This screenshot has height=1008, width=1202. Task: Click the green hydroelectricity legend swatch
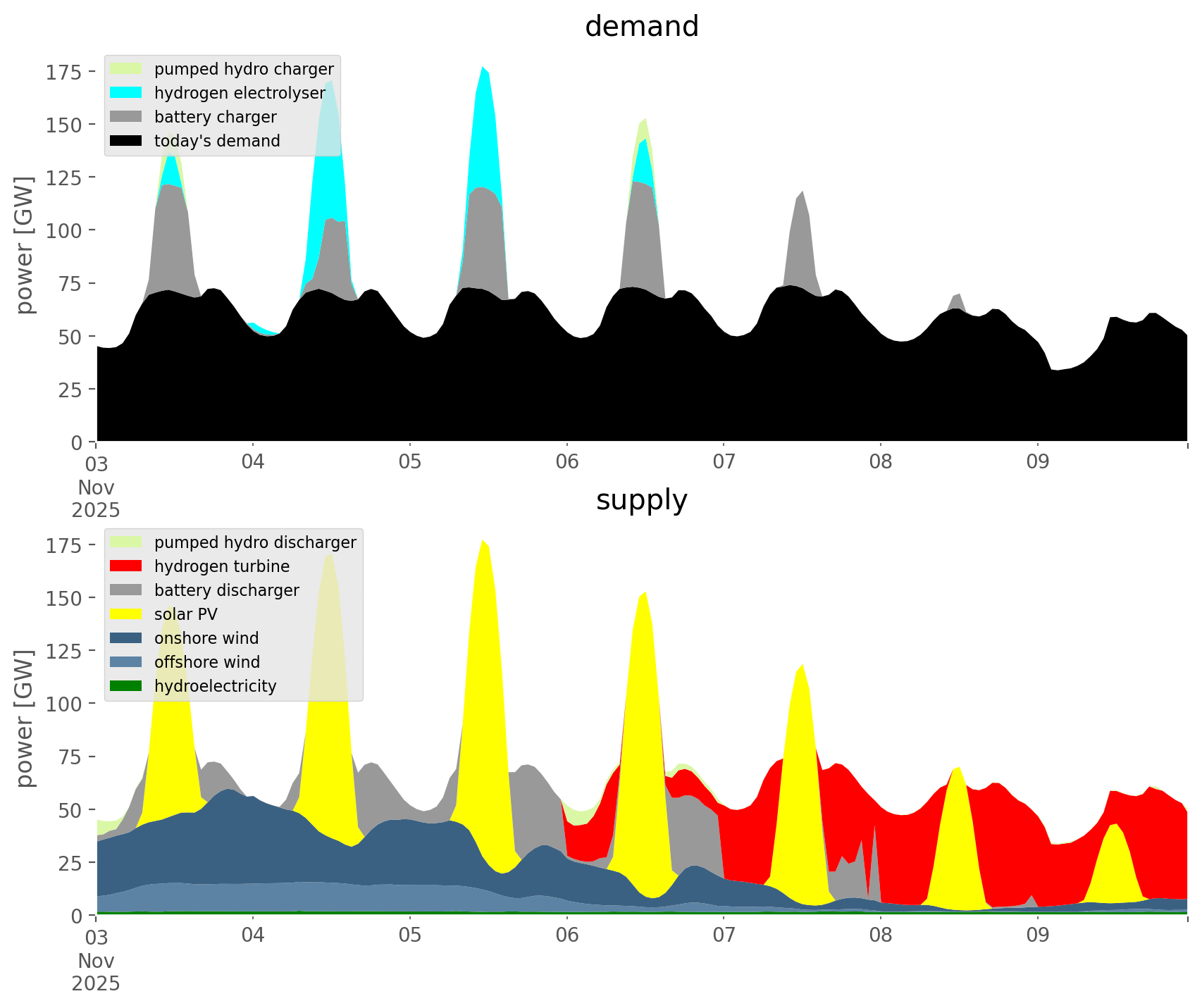pyautogui.click(x=126, y=686)
